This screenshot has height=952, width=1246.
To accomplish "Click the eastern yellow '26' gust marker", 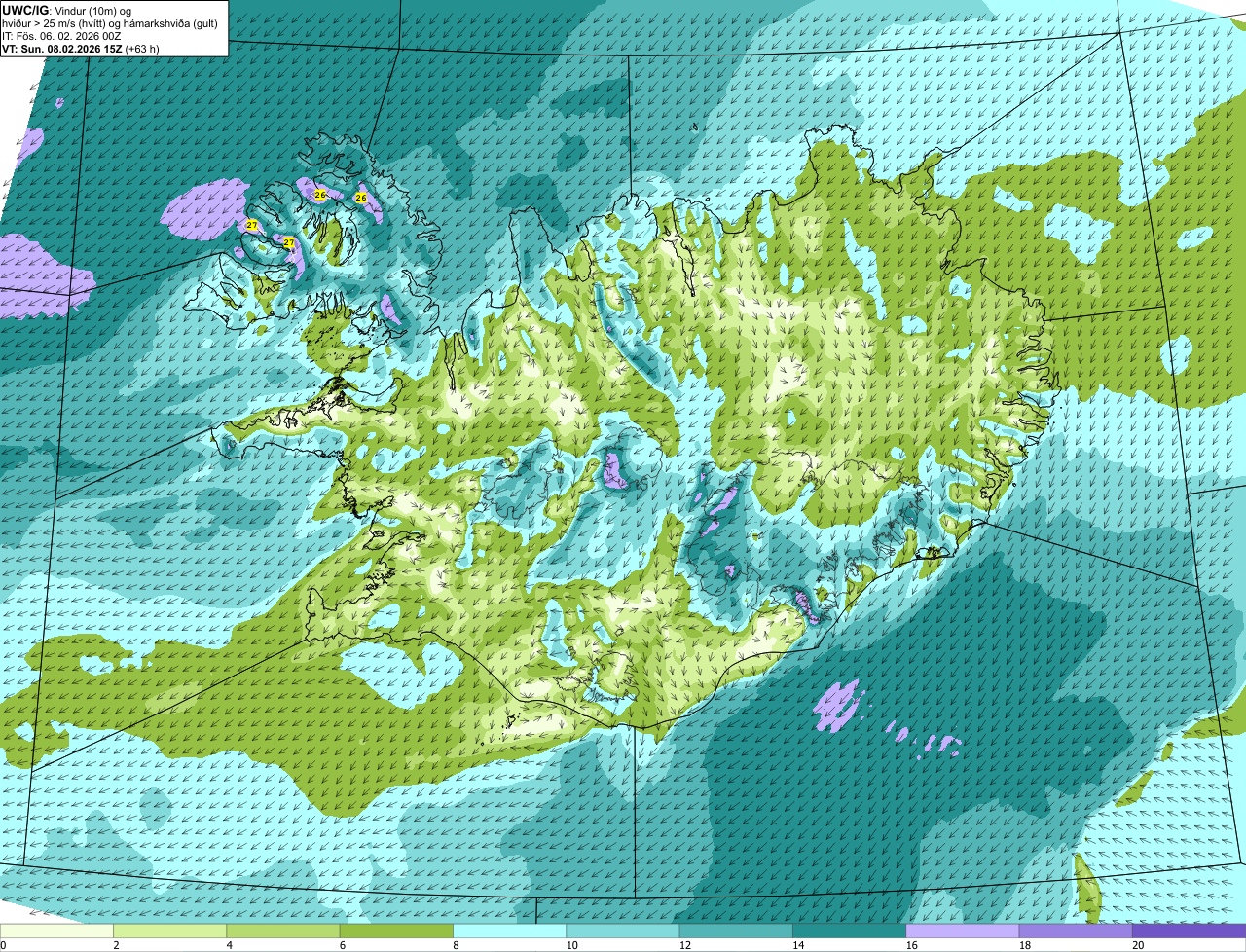I will point(361,198).
